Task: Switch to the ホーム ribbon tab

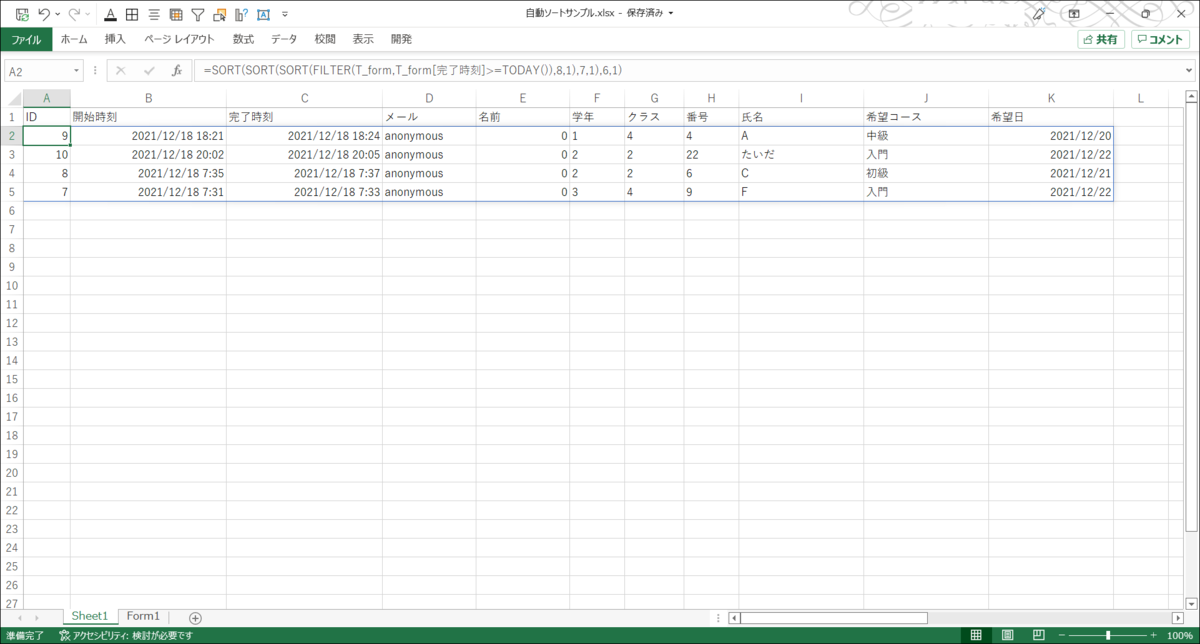Action: (74, 39)
